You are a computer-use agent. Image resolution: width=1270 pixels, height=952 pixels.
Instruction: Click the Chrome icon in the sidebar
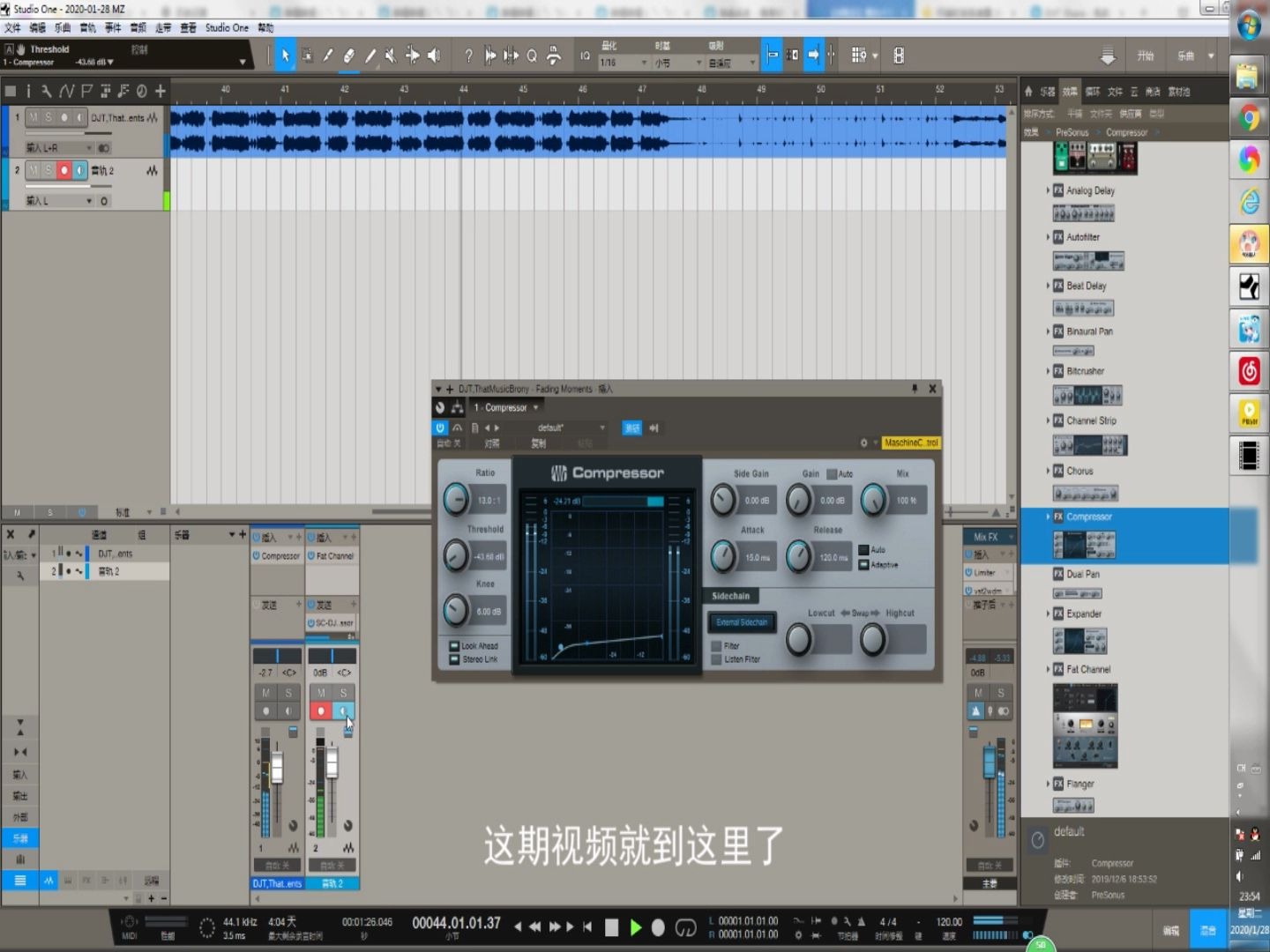click(x=1249, y=117)
